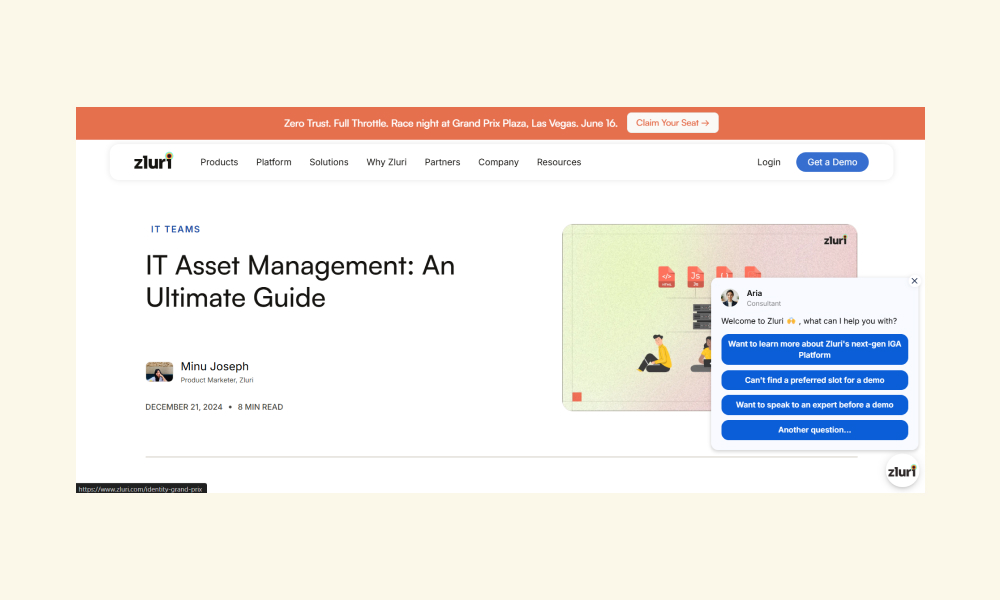
Task: Click the Minu Joseph author name
Action: pyautogui.click(x=214, y=366)
